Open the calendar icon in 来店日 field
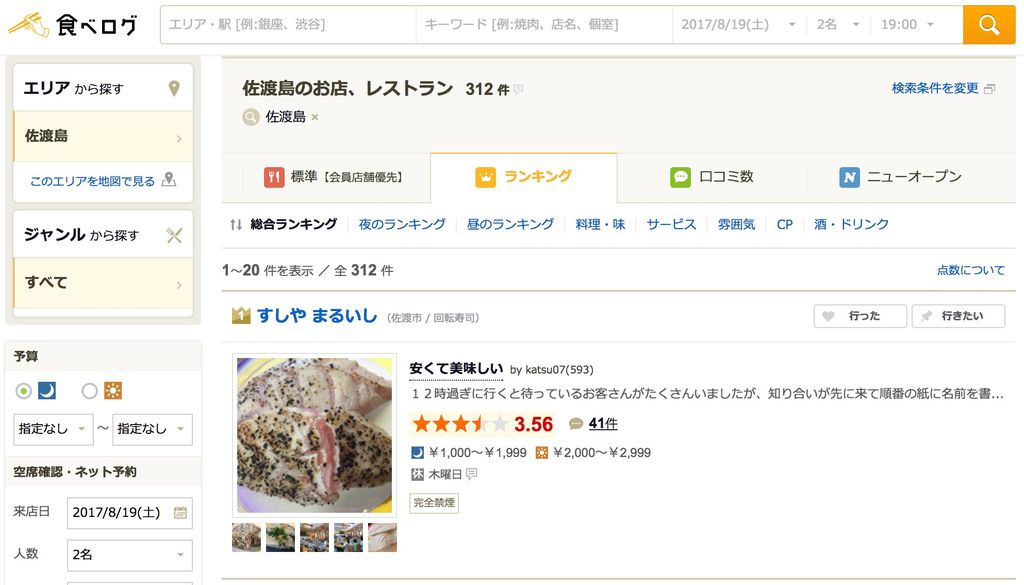This screenshot has width=1024, height=585. click(181, 513)
